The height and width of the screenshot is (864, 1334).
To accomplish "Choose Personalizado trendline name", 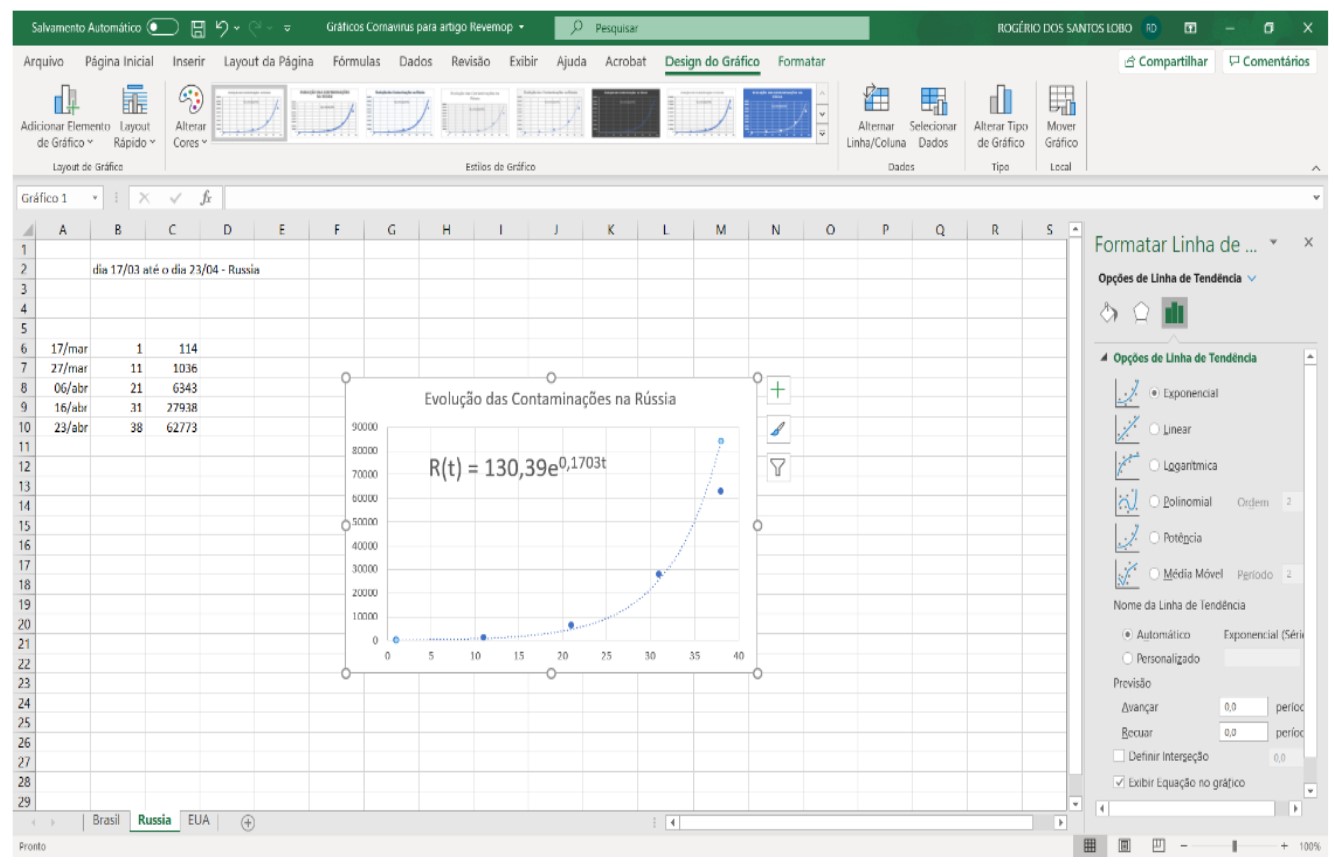I will click(x=1129, y=659).
